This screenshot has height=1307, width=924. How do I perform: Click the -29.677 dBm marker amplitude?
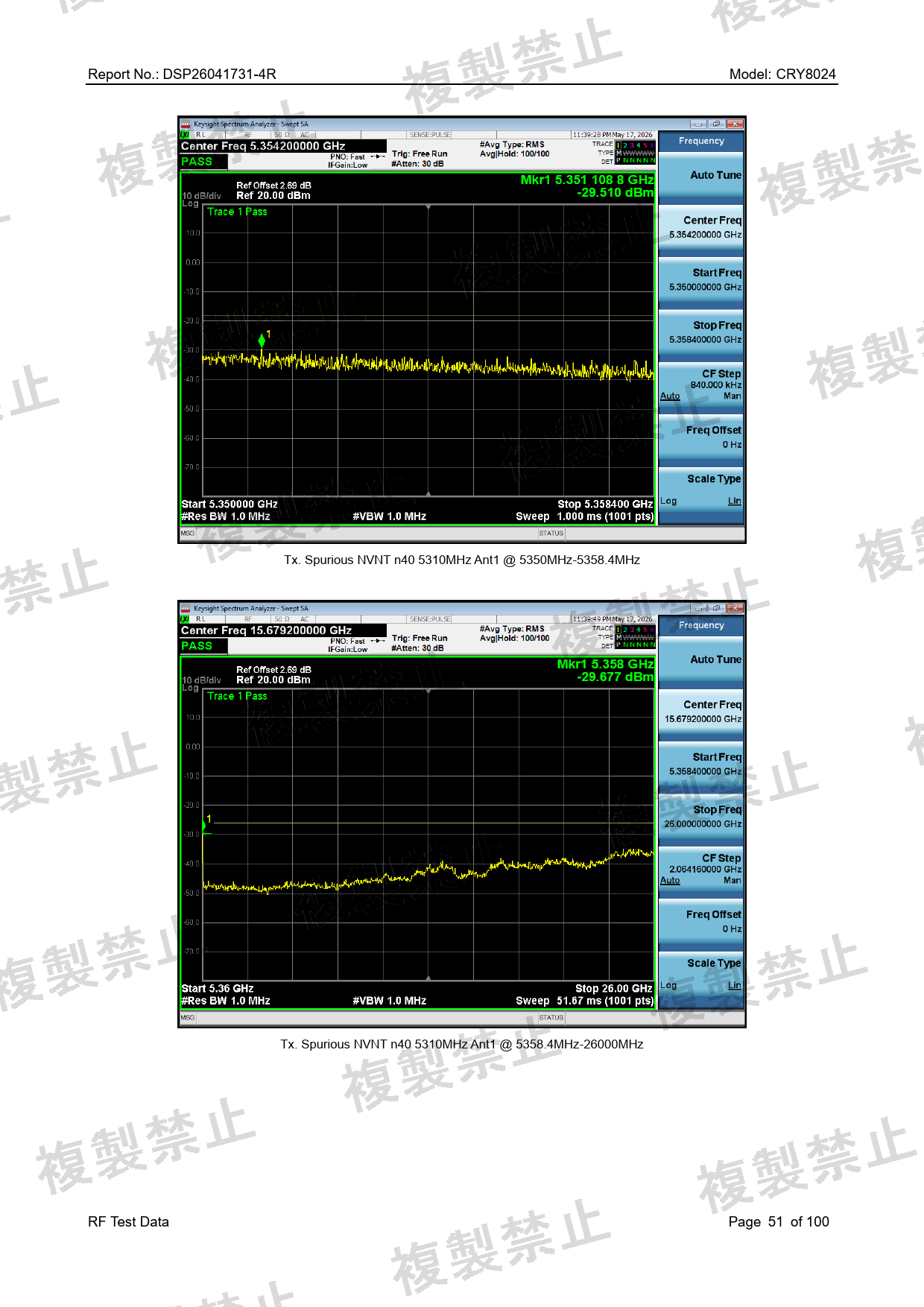point(616,677)
